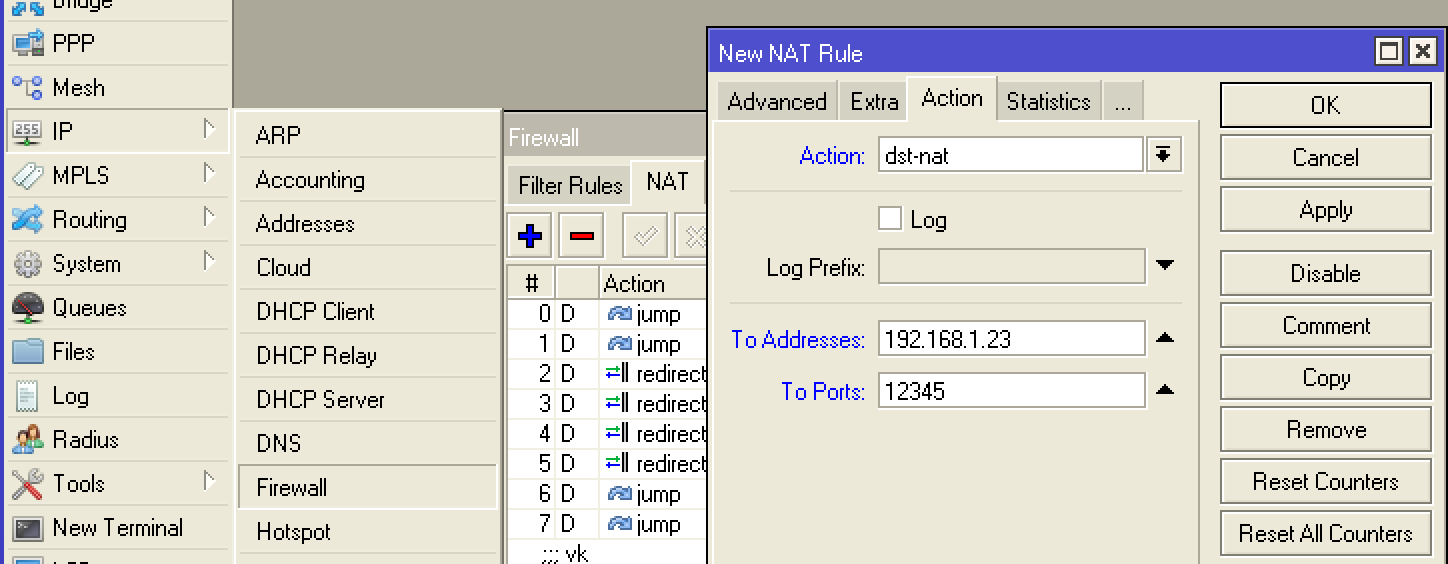This screenshot has width=1448, height=564.
Task: Open Addresses from the IP submenu
Action: (x=368, y=224)
